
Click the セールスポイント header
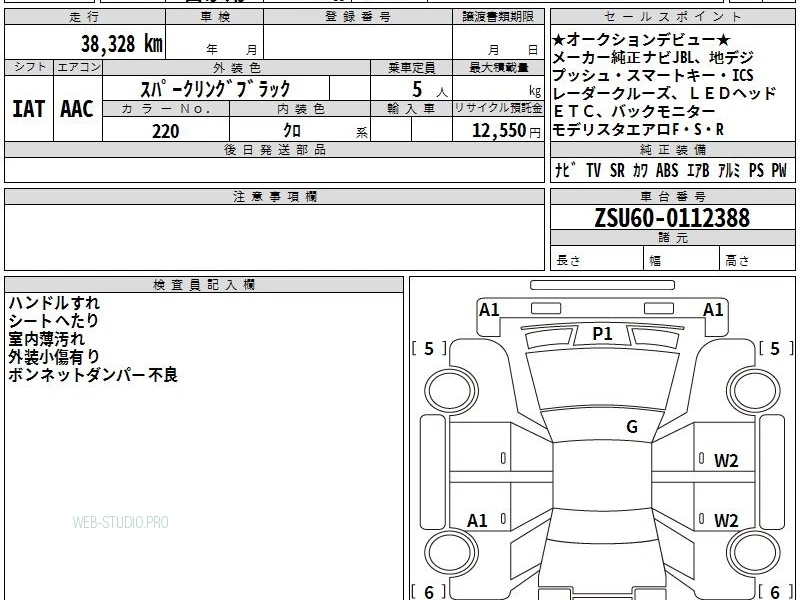coord(672,17)
